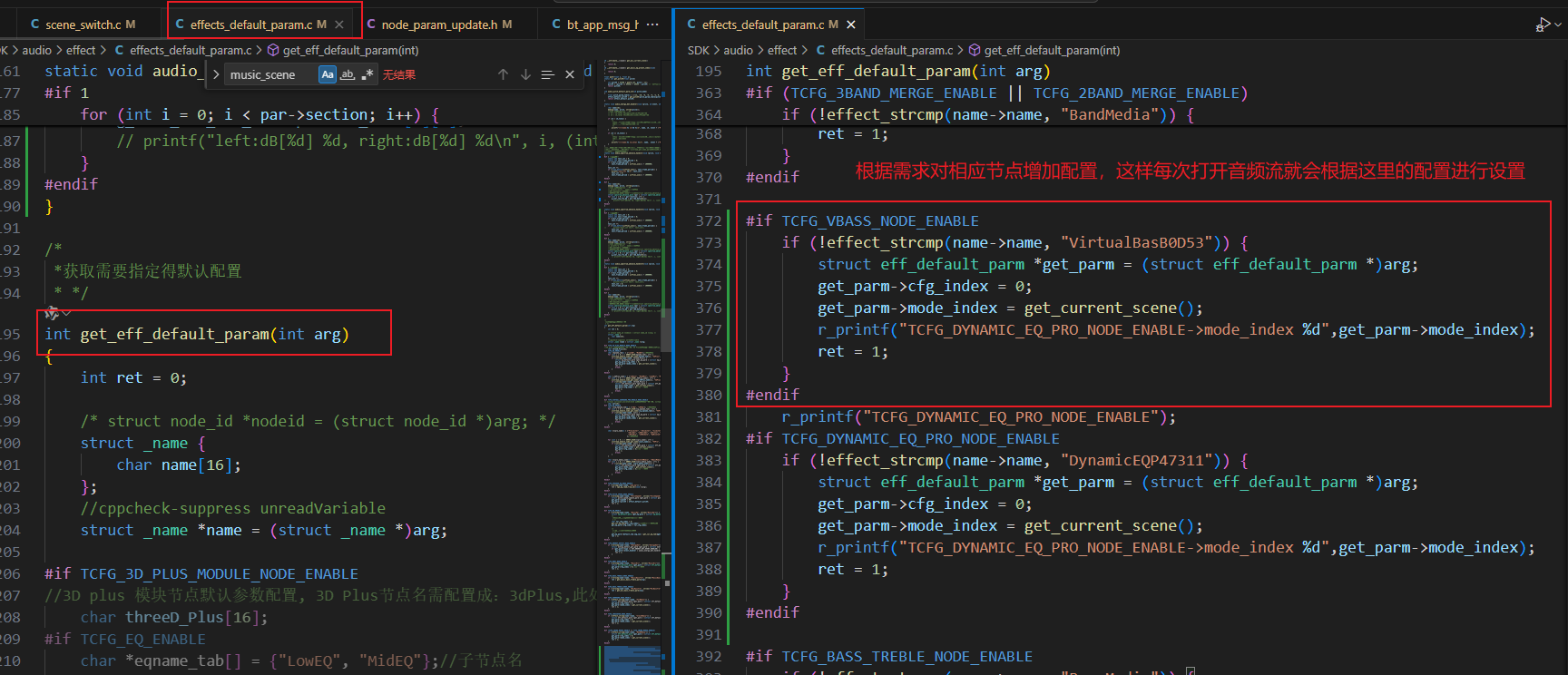Toggle Match Case in find widget
1568x675 pixels.
(328, 74)
